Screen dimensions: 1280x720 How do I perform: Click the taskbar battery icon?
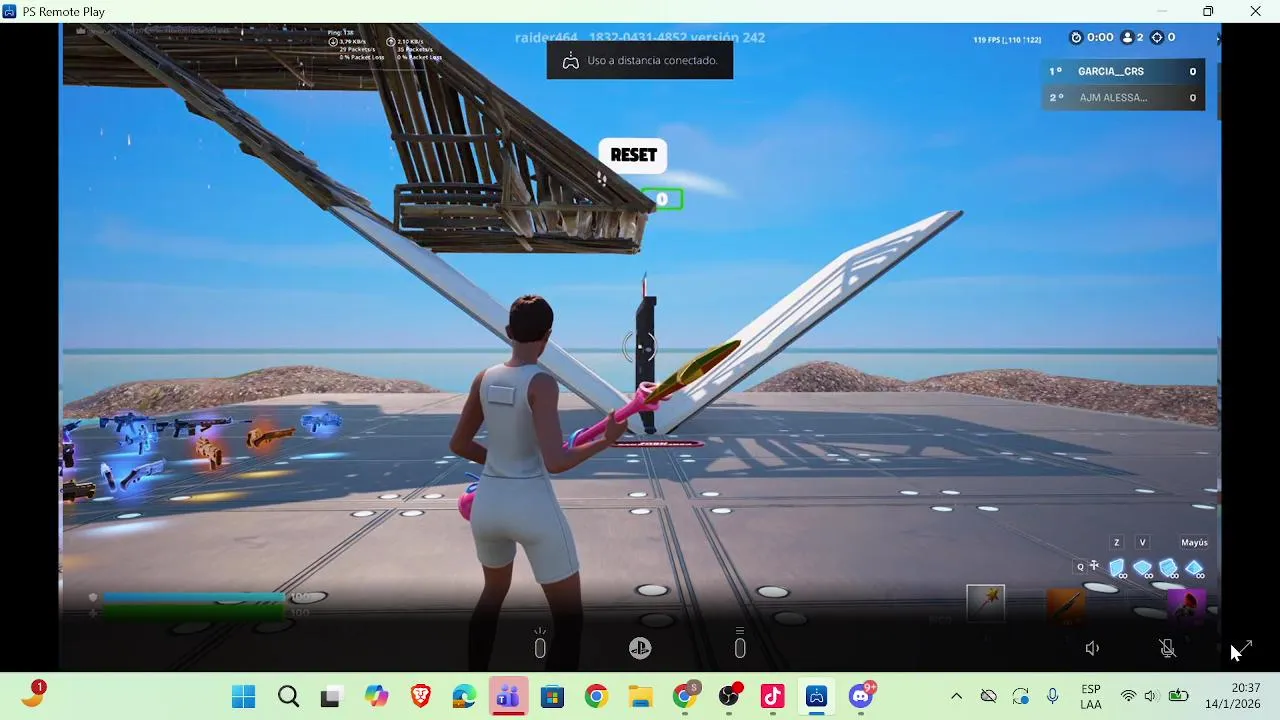click(x=1179, y=697)
